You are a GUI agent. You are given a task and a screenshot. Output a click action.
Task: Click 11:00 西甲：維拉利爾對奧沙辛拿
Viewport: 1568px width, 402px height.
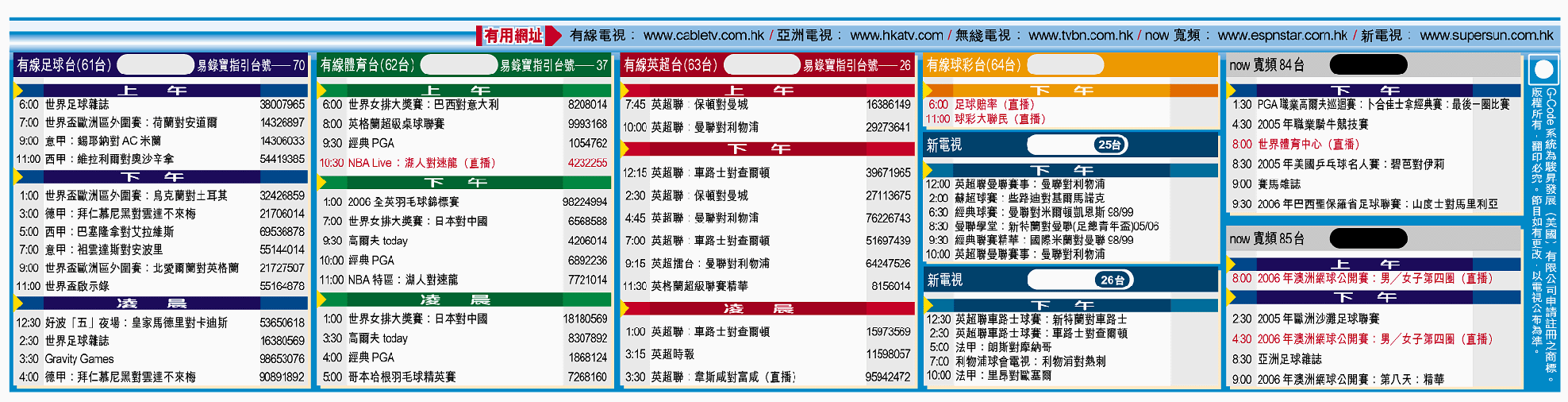161,159
